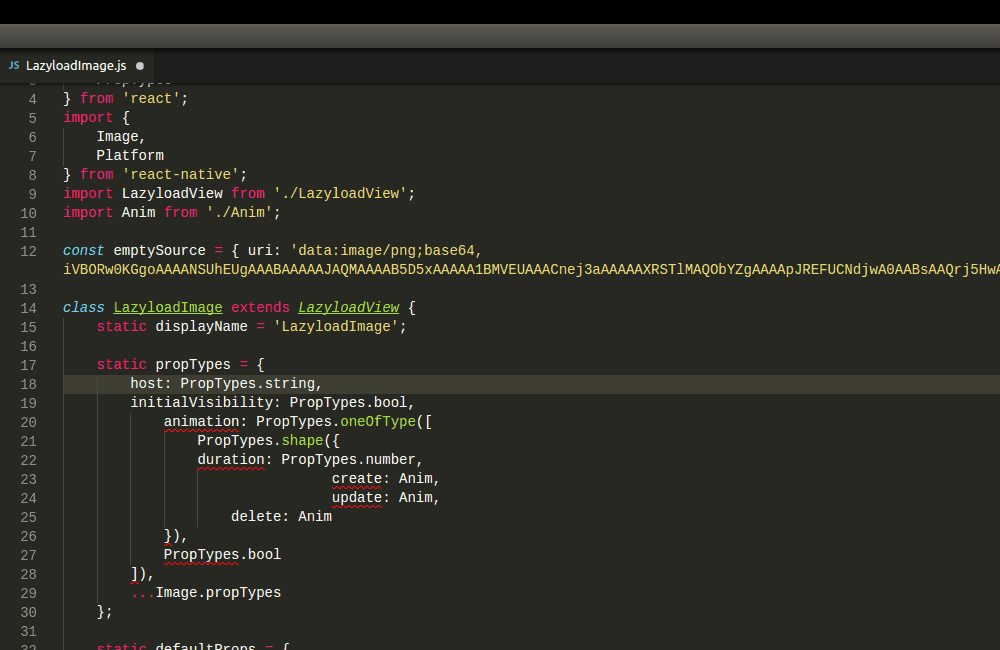Click line number 14 in gutter

29,309
